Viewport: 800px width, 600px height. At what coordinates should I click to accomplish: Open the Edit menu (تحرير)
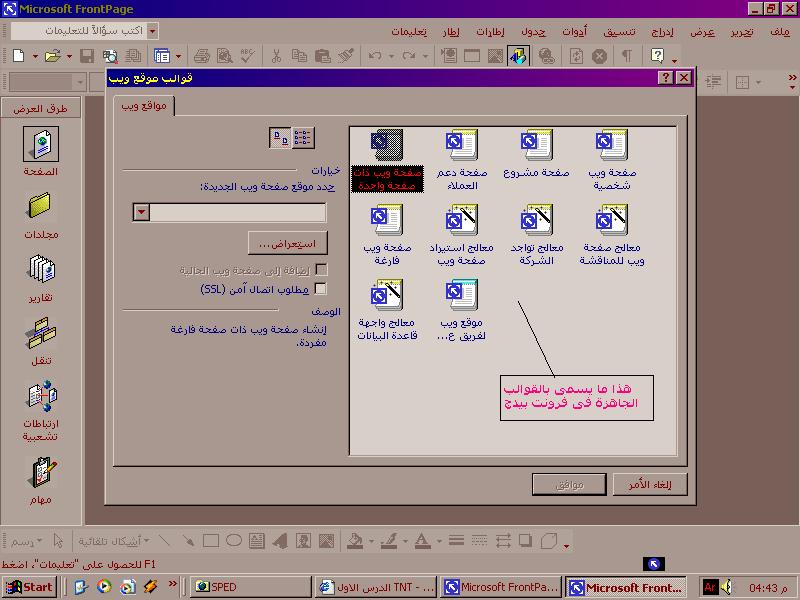click(x=741, y=32)
